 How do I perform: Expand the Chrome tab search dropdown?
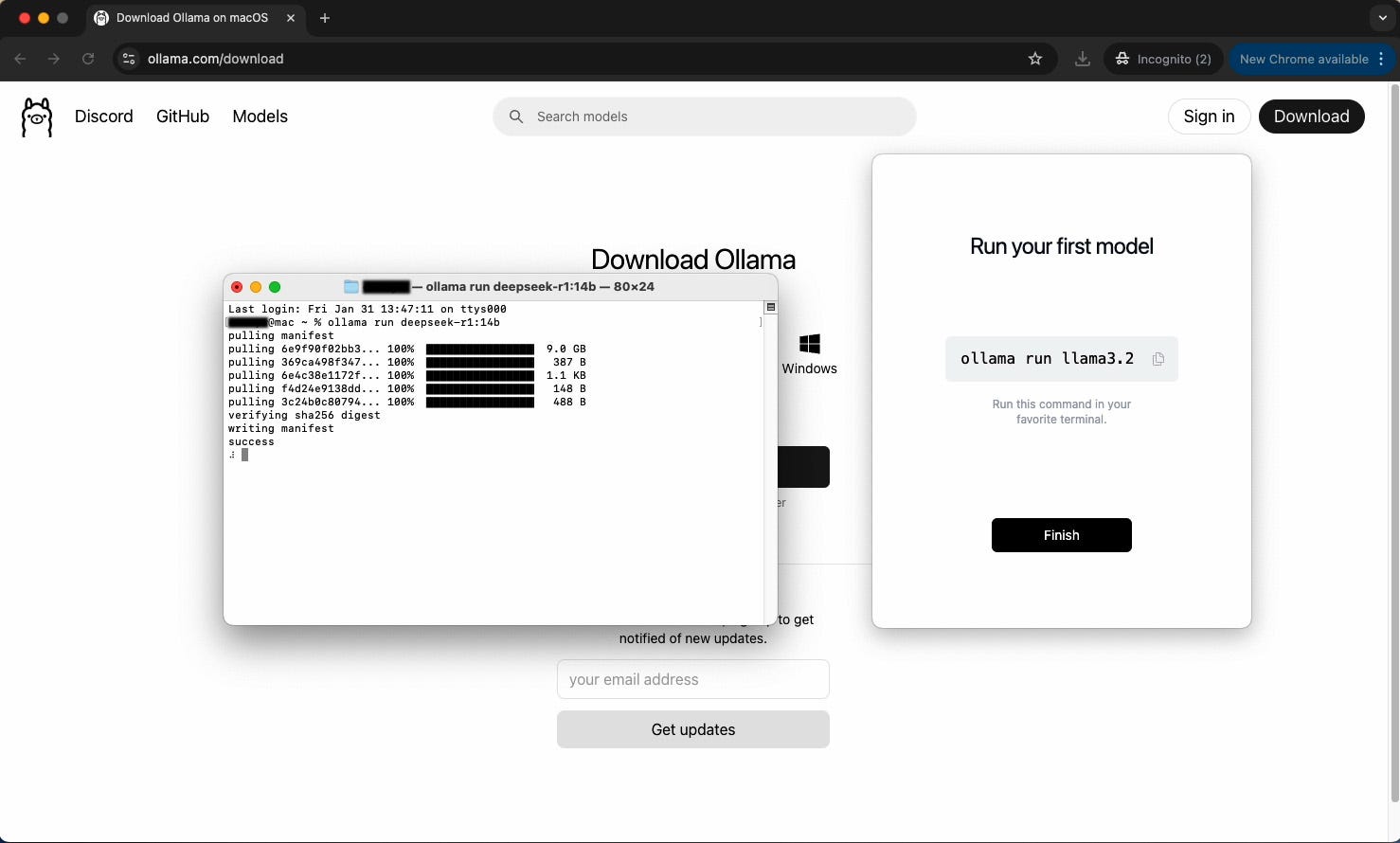(1382, 18)
